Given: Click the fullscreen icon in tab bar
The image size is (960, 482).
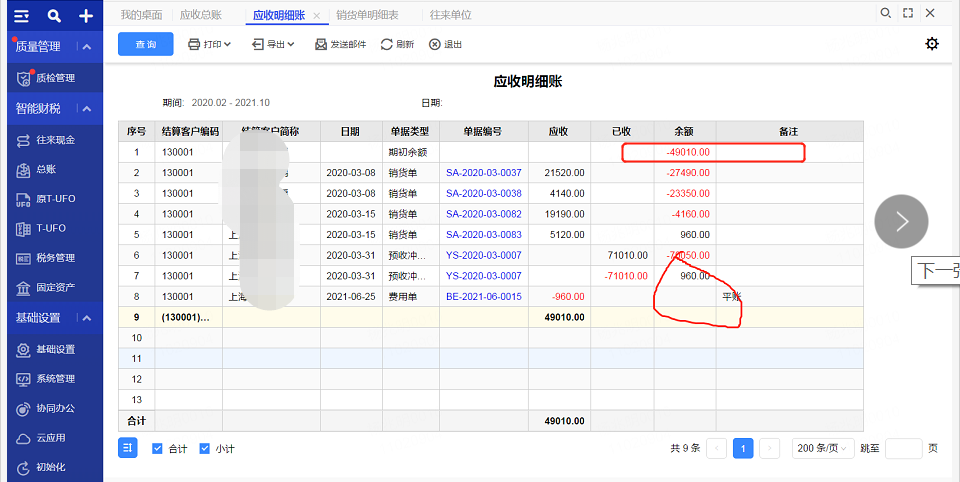Looking at the screenshot, I should tap(908, 13).
